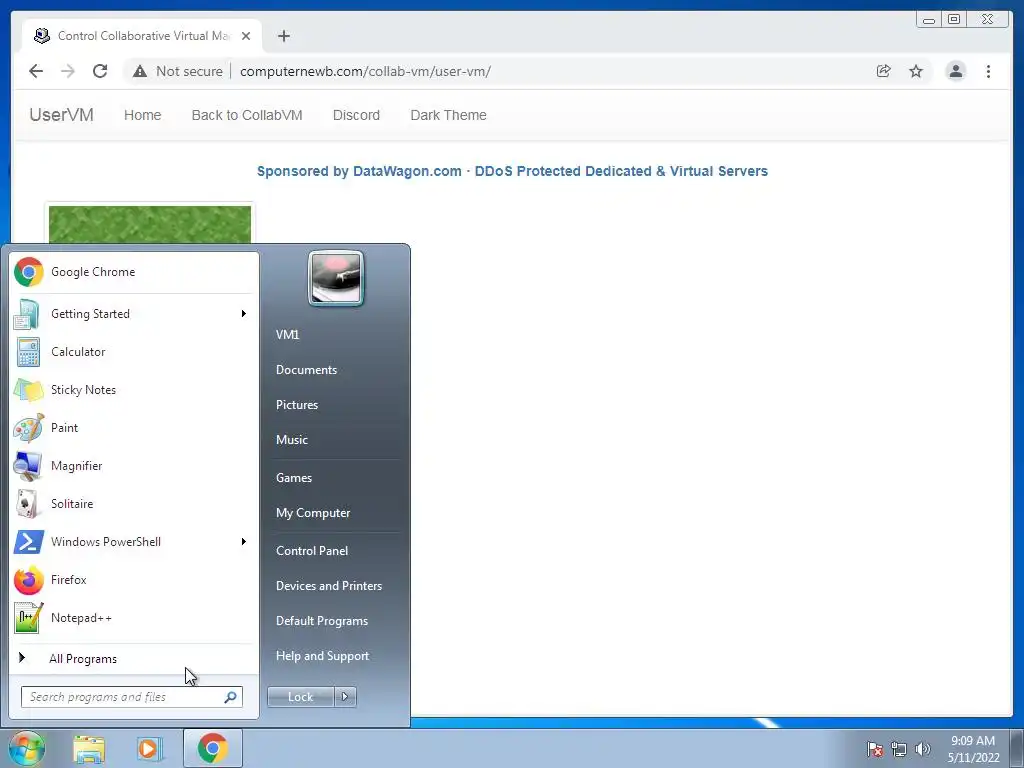Open Help and Support
Screen dimensions: 1024x768
(x=323, y=656)
